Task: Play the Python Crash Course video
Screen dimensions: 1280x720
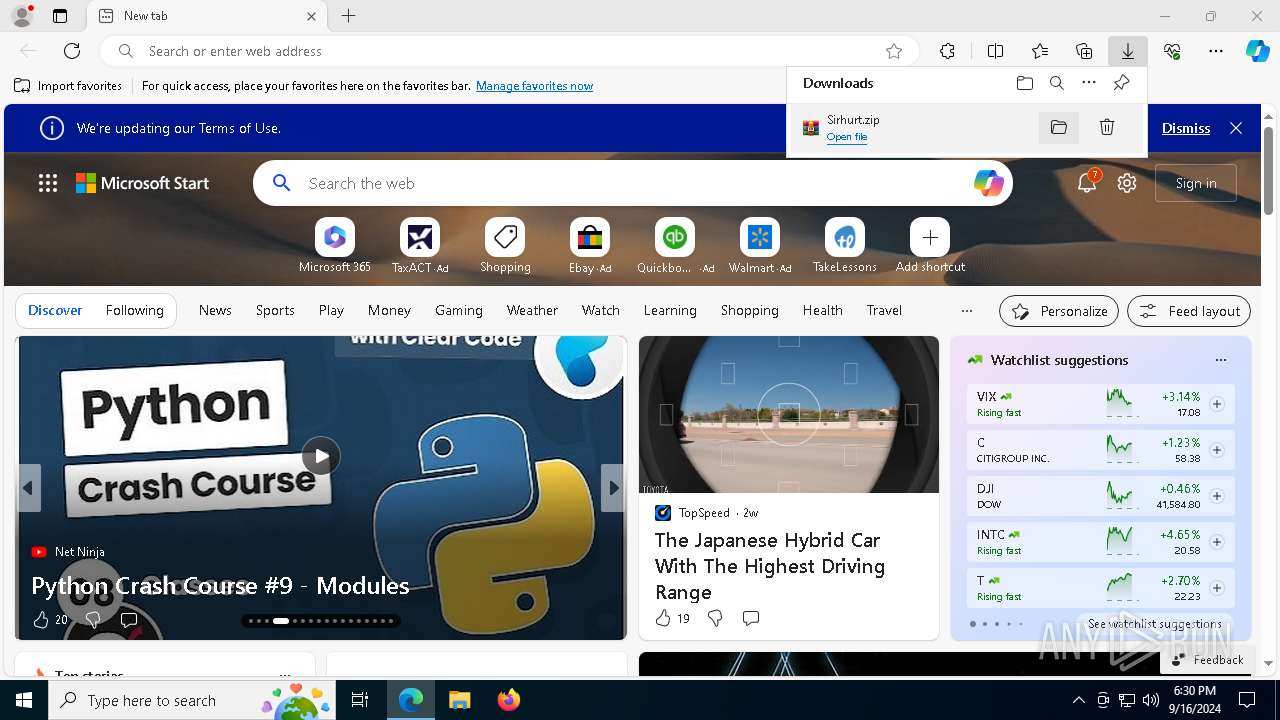Action: [x=321, y=456]
